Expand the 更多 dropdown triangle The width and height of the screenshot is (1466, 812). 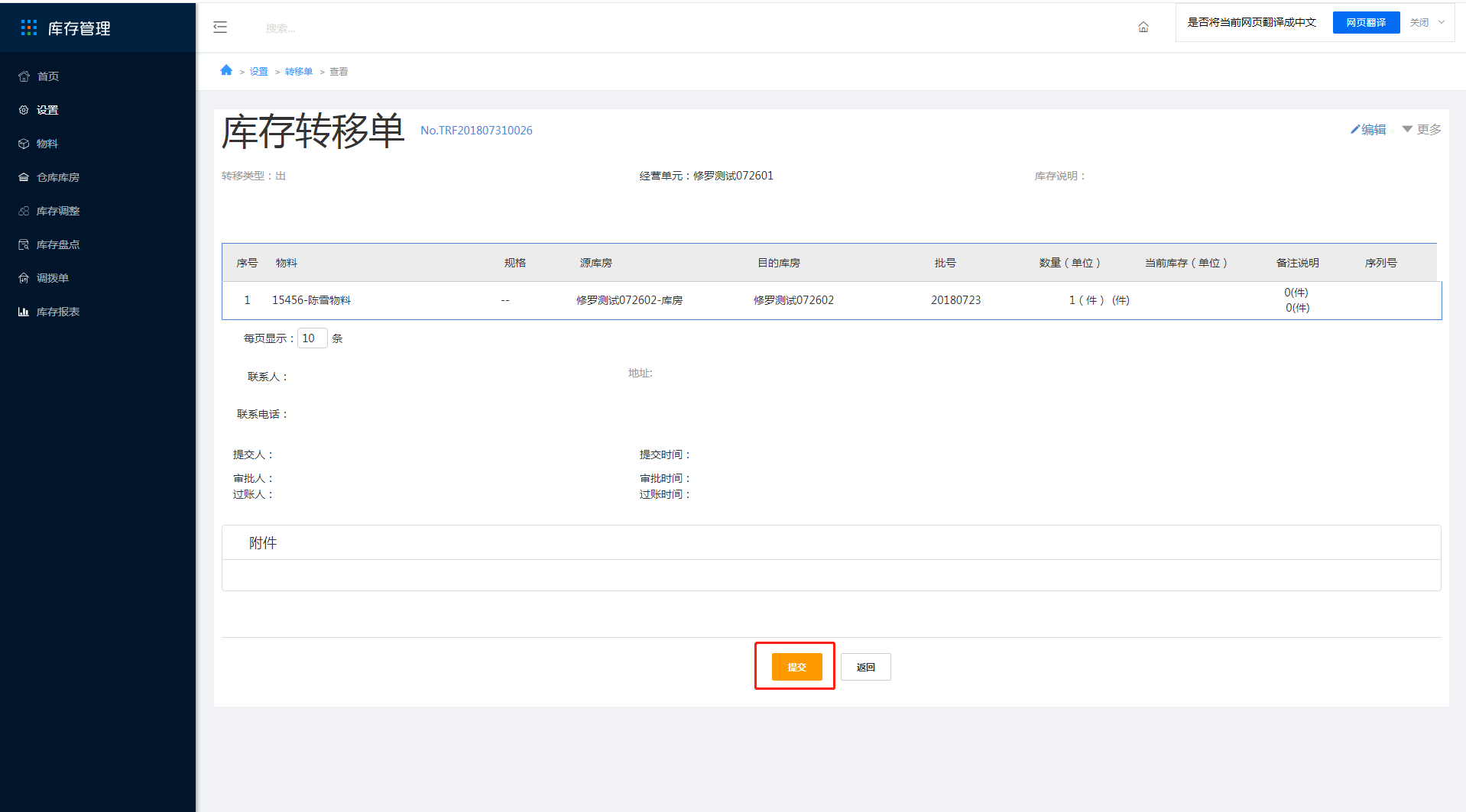(x=1407, y=129)
